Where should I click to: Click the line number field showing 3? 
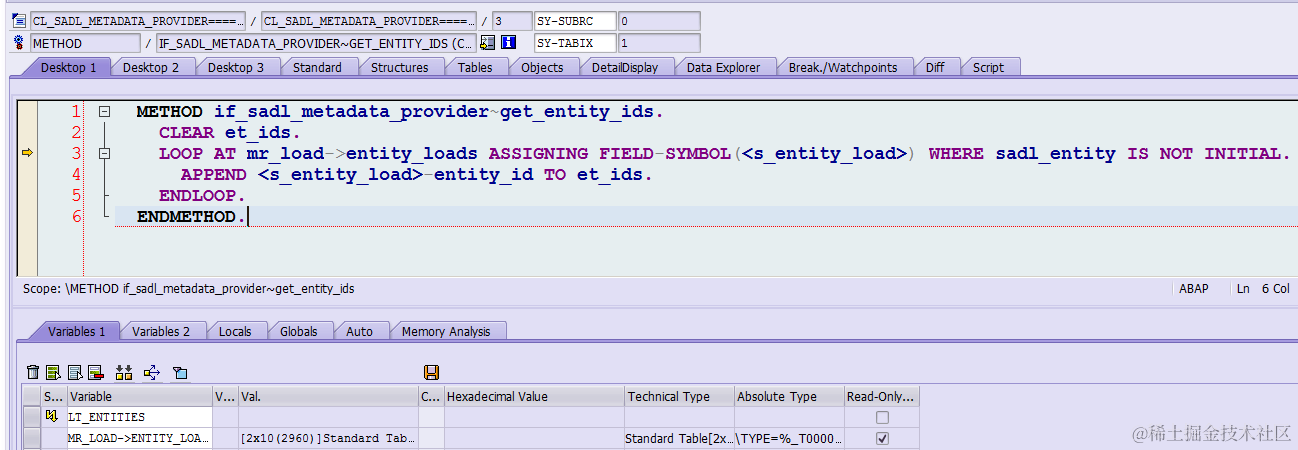tap(512, 20)
